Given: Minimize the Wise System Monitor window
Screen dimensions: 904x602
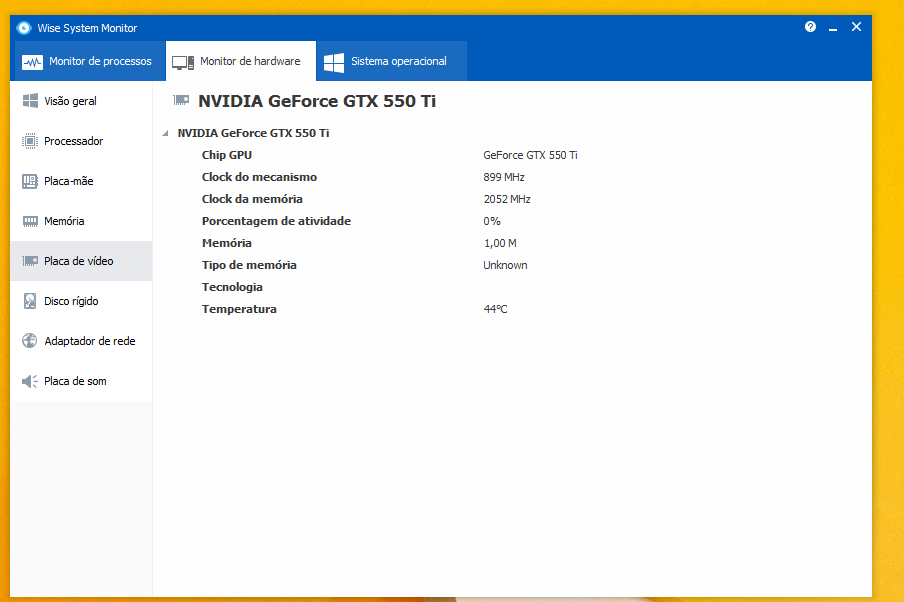Looking at the screenshot, I should [833, 28].
